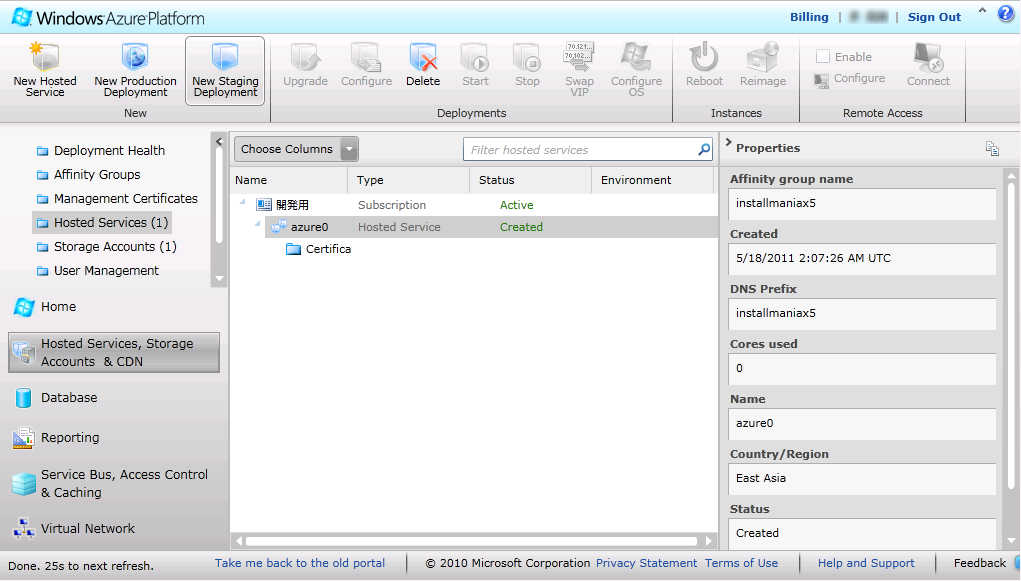Copy properties using the Properties panel icon
Image resolution: width=1021 pixels, height=581 pixels.
(x=992, y=149)
